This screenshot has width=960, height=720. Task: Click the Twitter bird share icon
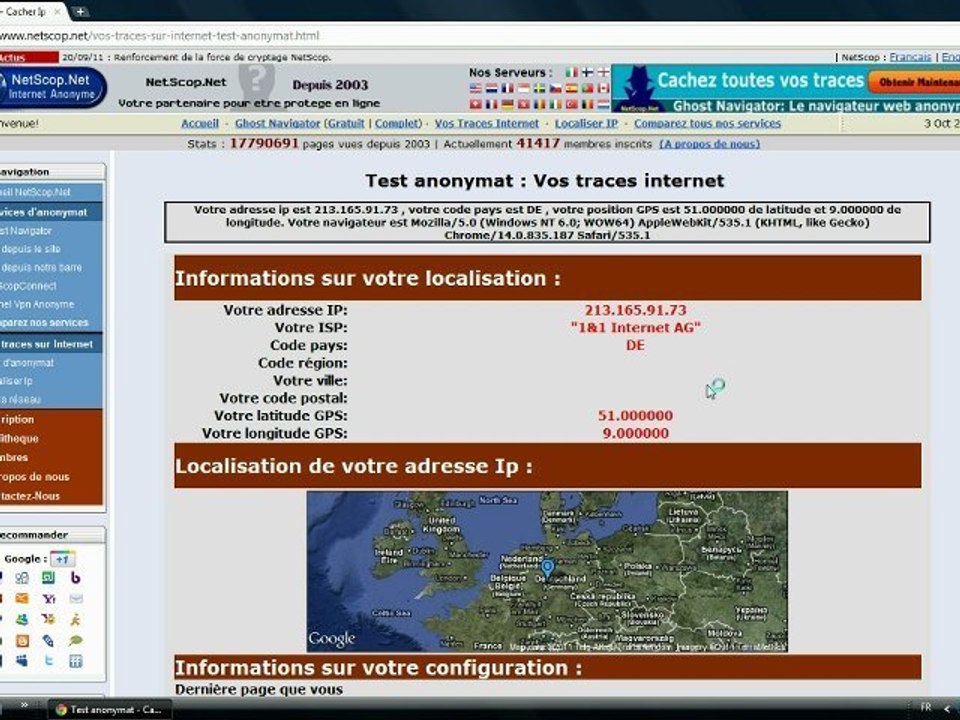pos(50,660)
